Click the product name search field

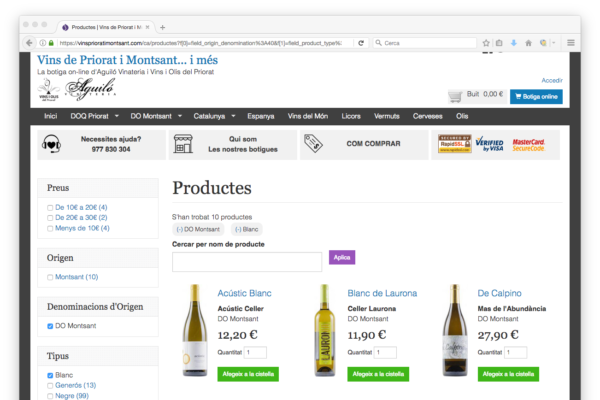tap(247, 261)
